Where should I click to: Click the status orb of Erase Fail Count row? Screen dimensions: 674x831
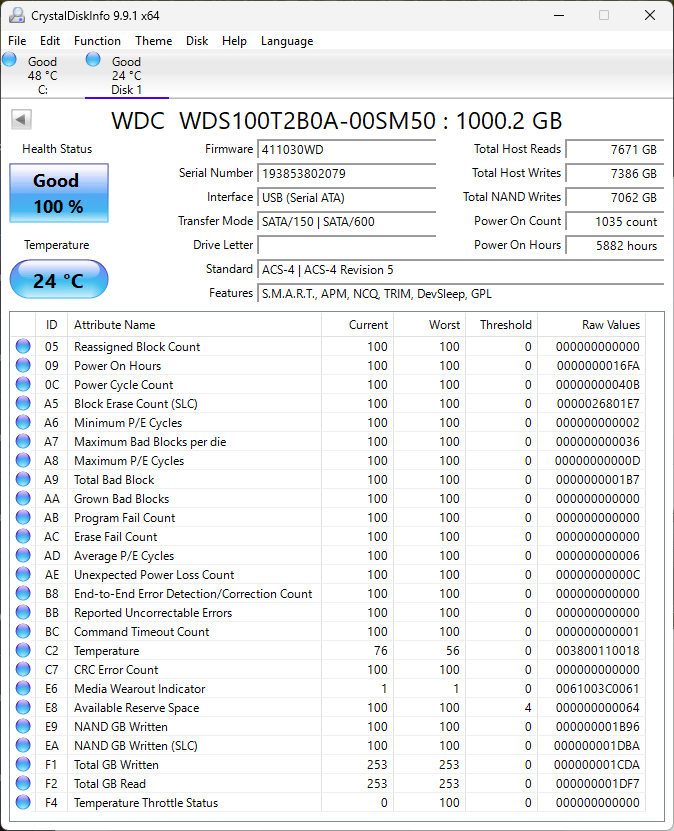(23, 536)
